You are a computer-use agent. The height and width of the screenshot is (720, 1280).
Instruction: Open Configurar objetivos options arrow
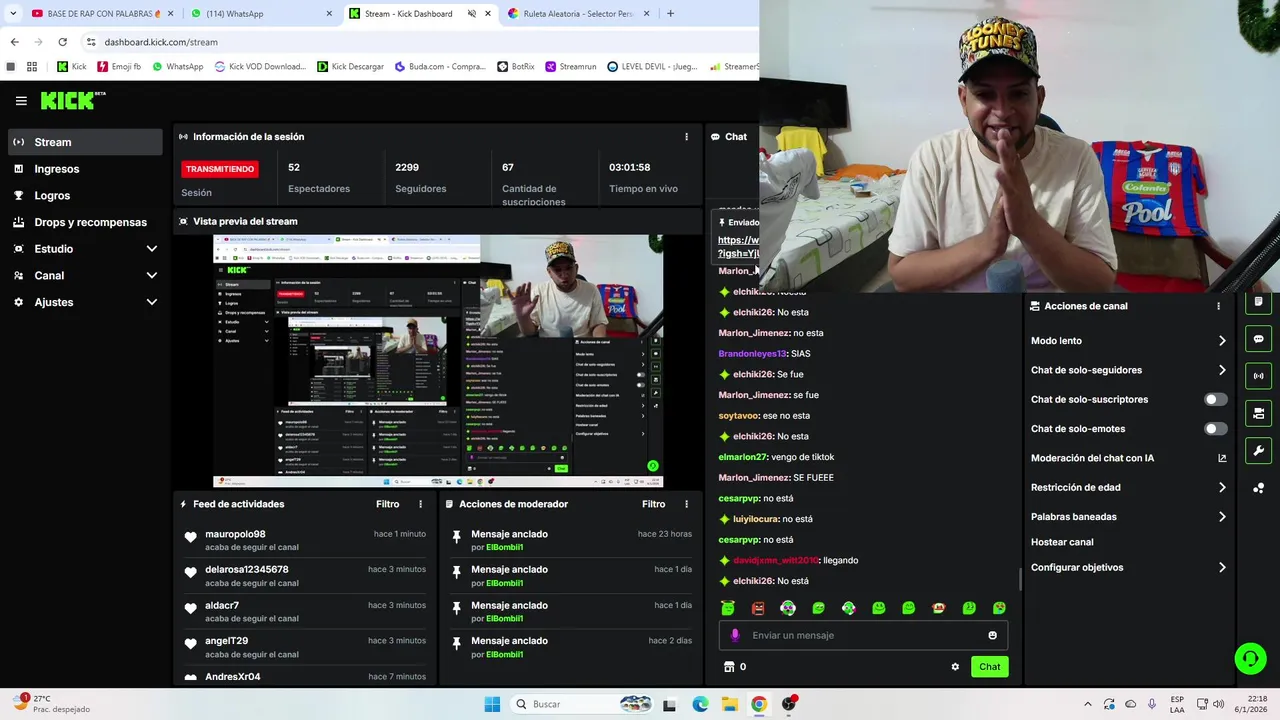pyautogui.click(x=1222, y=567)
